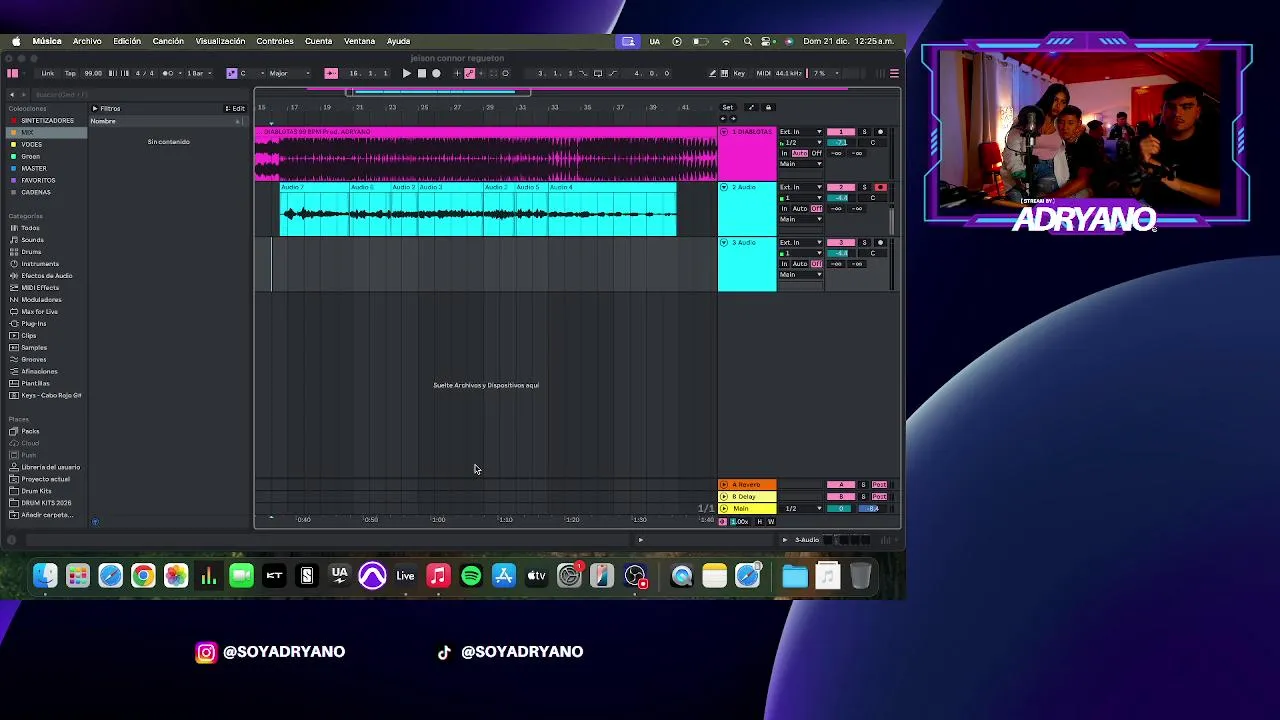Fold the 1 DIABLOTAS track
Screen dimensions: 1280x720
(x=724, y=132)
